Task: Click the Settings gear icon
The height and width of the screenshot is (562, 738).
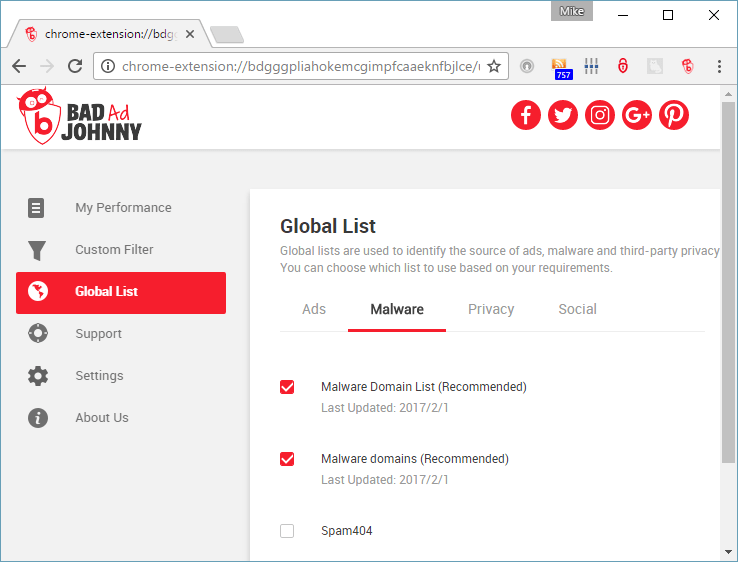Action: point(38,376)
